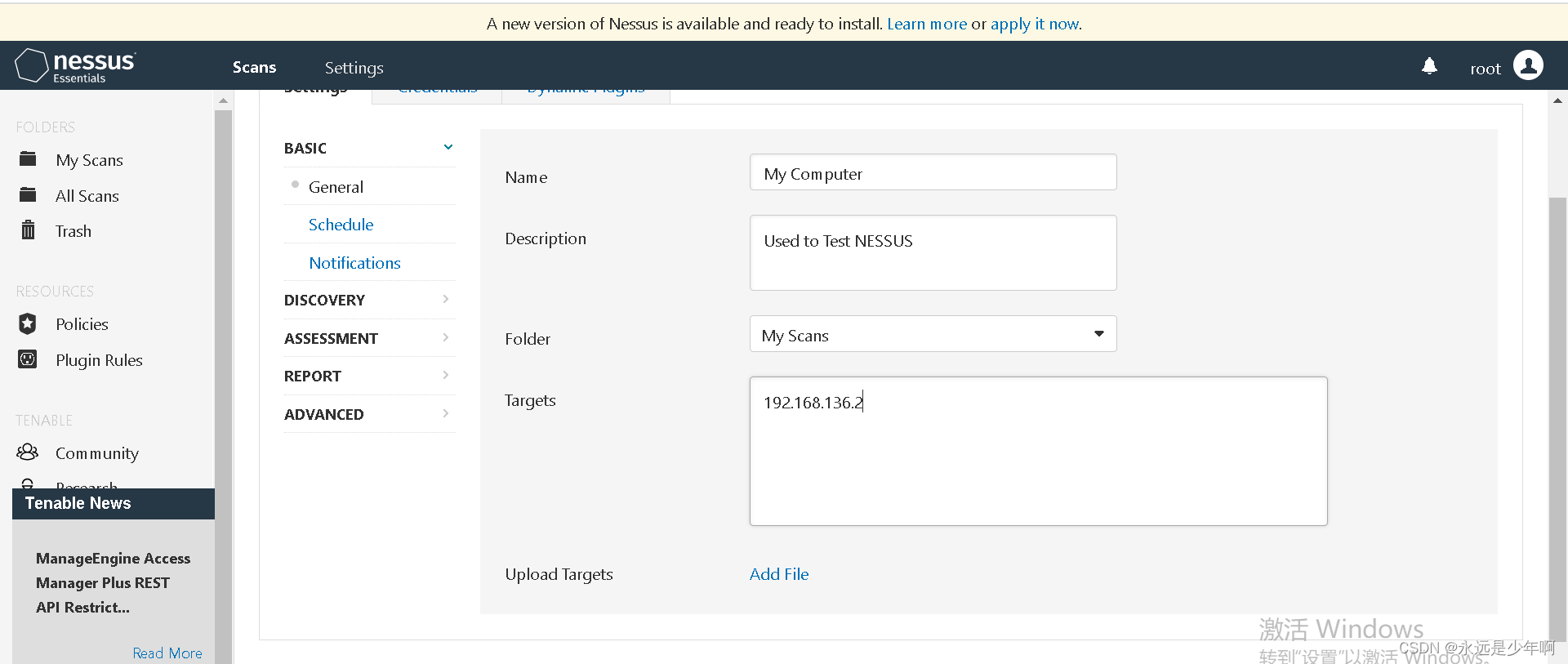Image resolution: width=1568 pixels, height=664 pixels.
Task: Open Settings in top navigation
Action: point(354,68)
